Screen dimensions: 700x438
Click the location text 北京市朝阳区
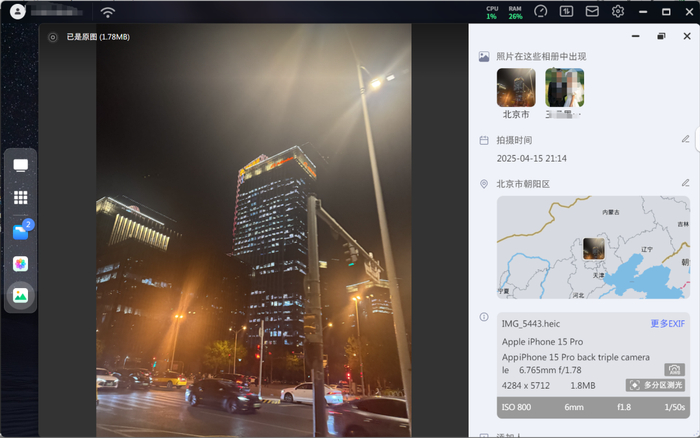pos(523,184)
